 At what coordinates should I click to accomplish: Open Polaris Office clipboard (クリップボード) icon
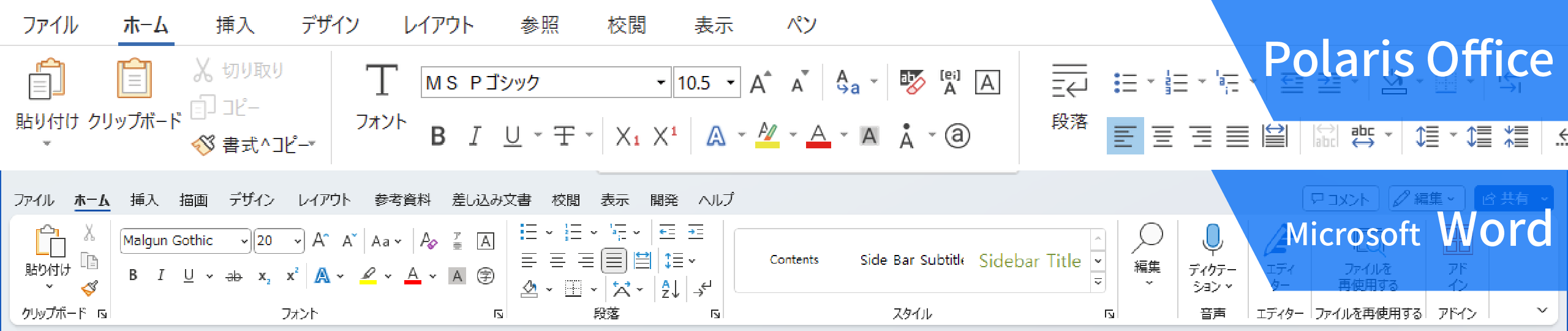pyautogui.click(x=134, y=78)
